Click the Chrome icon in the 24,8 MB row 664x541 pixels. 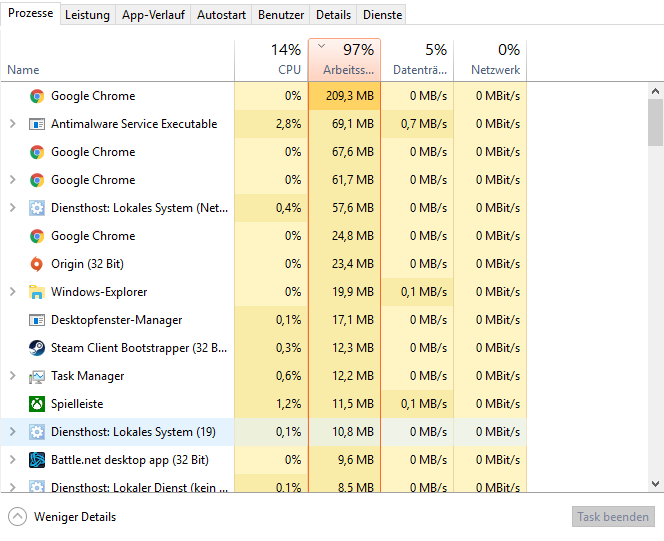tap(37, 236)
